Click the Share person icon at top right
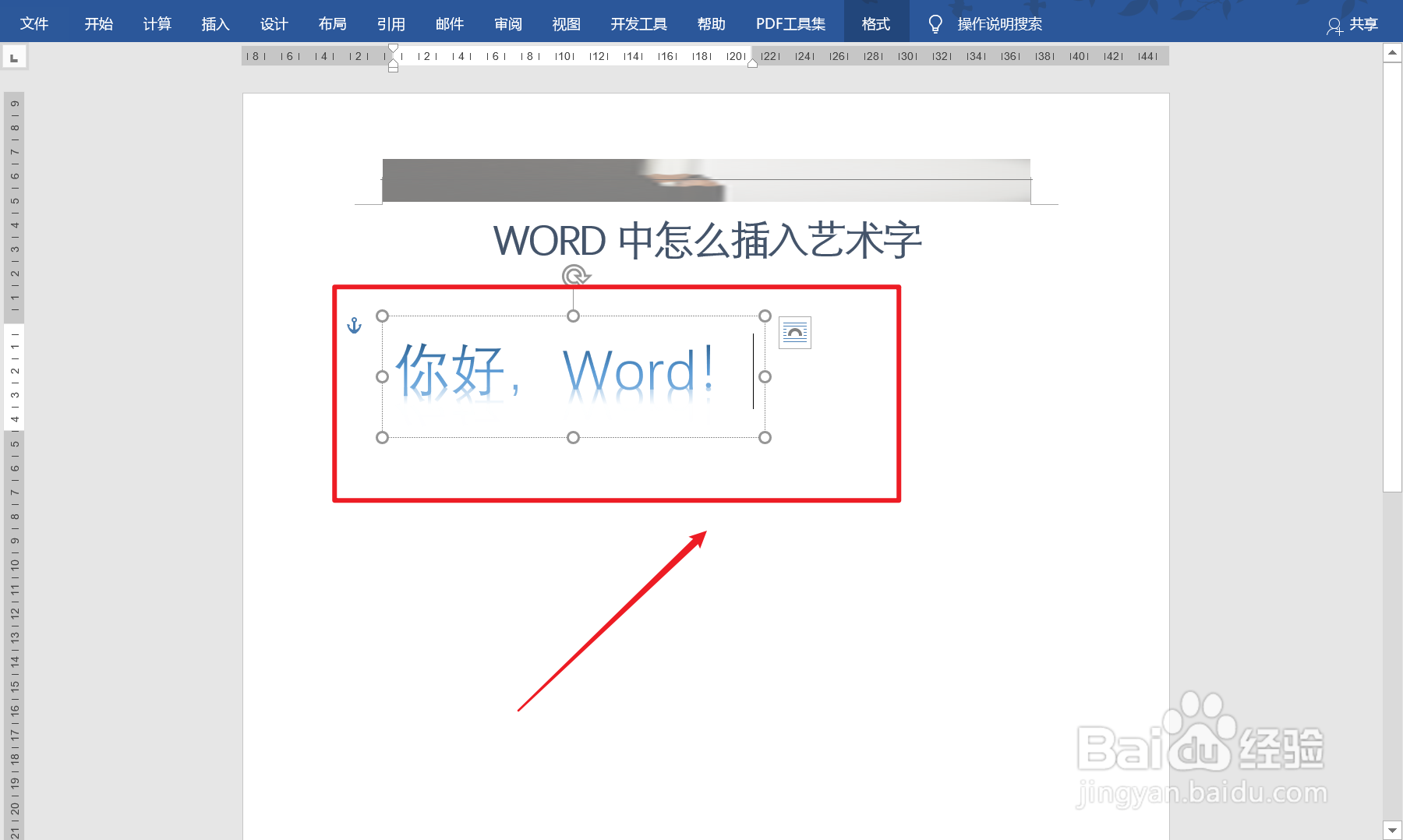This screenshot has width=1403, height=840. [x=1334, y=24]
